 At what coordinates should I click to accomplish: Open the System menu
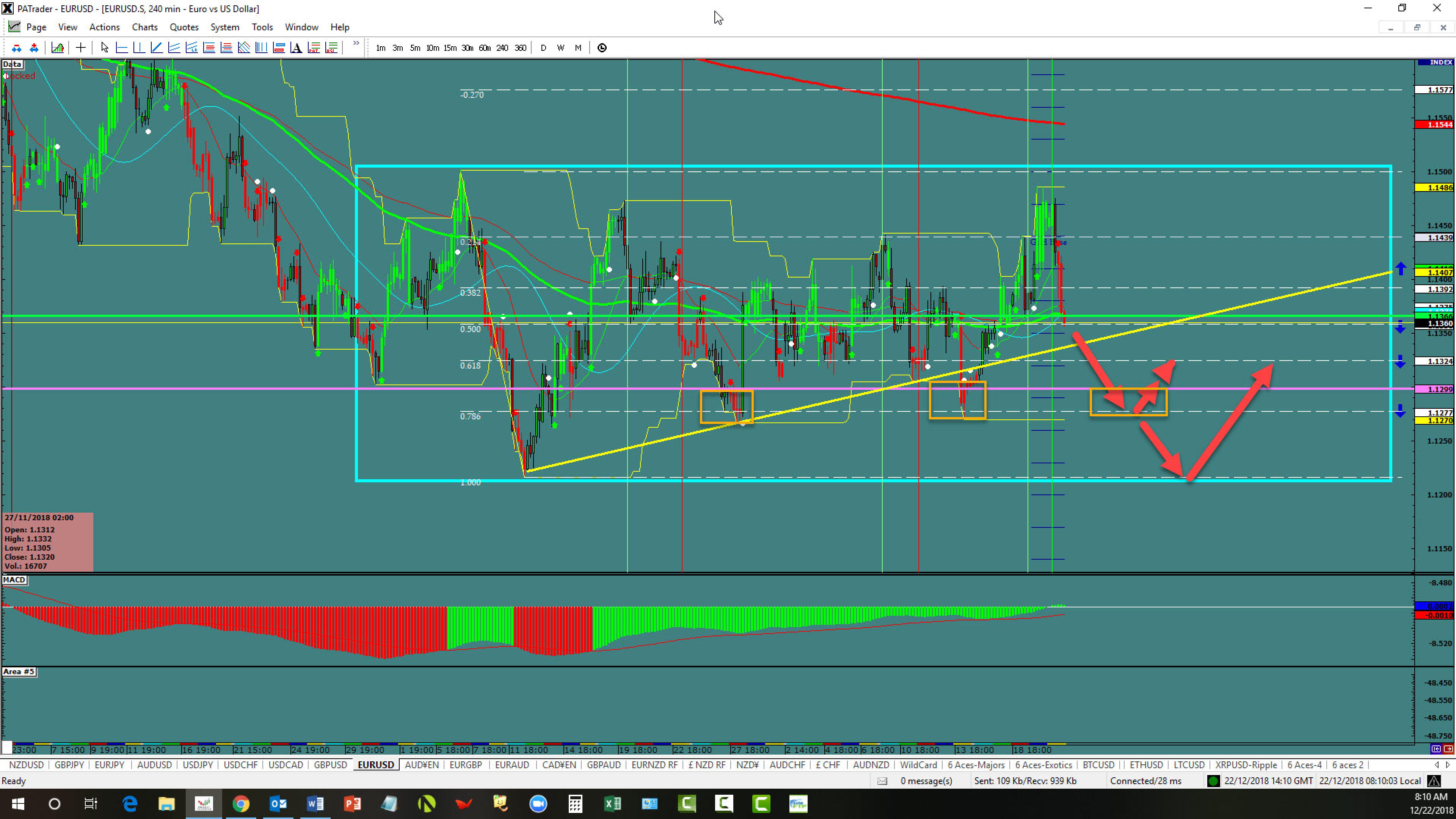tap(225, 27)
